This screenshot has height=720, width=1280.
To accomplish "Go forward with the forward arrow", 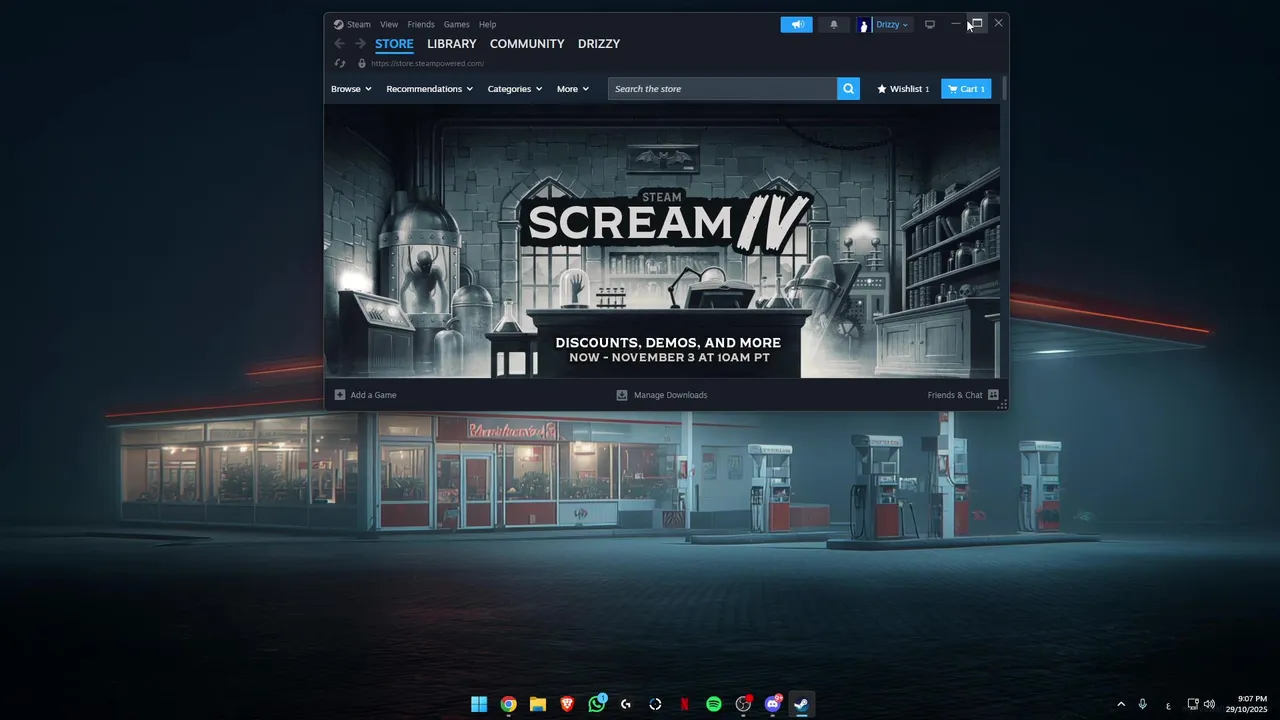I will click(360, 44).
